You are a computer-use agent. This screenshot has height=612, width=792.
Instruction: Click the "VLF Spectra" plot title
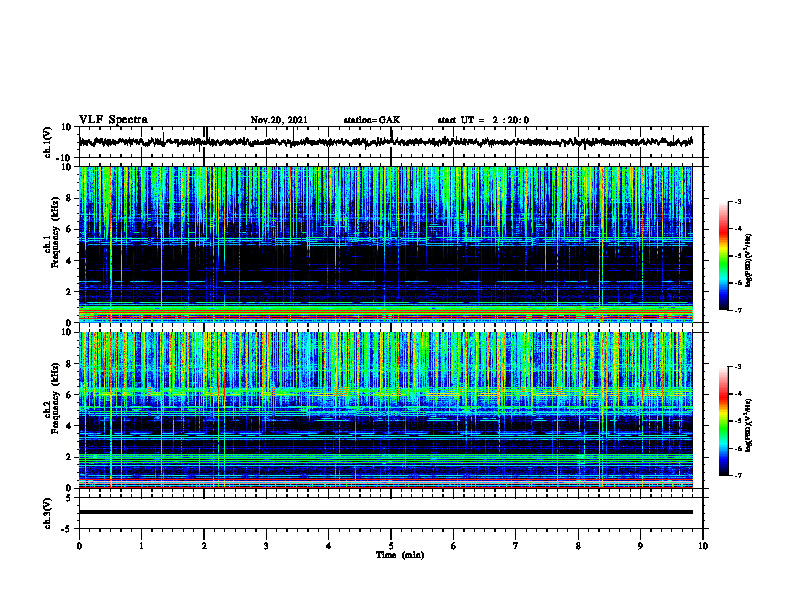[x=113, y=120]
